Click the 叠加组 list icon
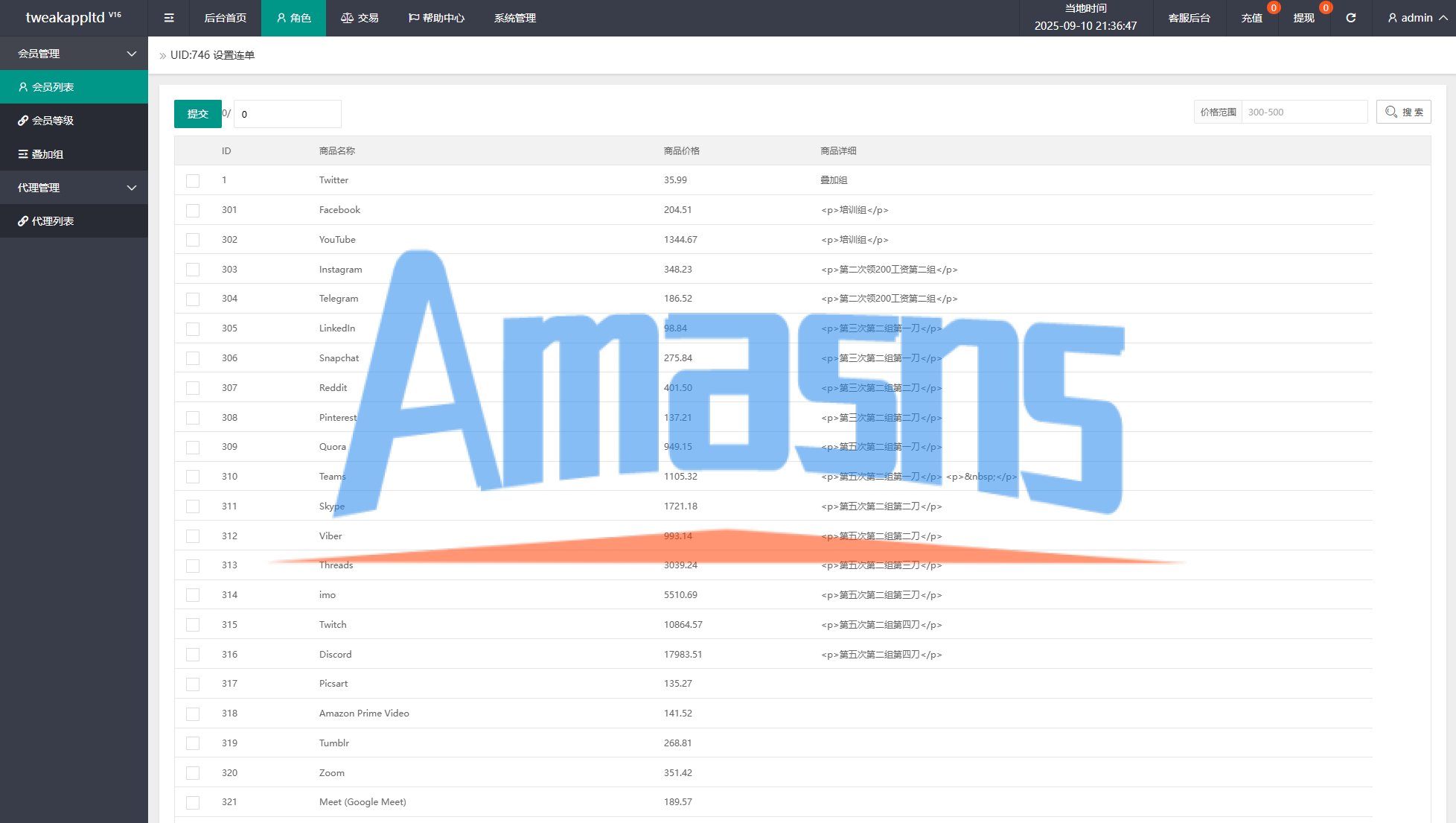The height and width of the screenshot is (823, 1456). point(23,154)
